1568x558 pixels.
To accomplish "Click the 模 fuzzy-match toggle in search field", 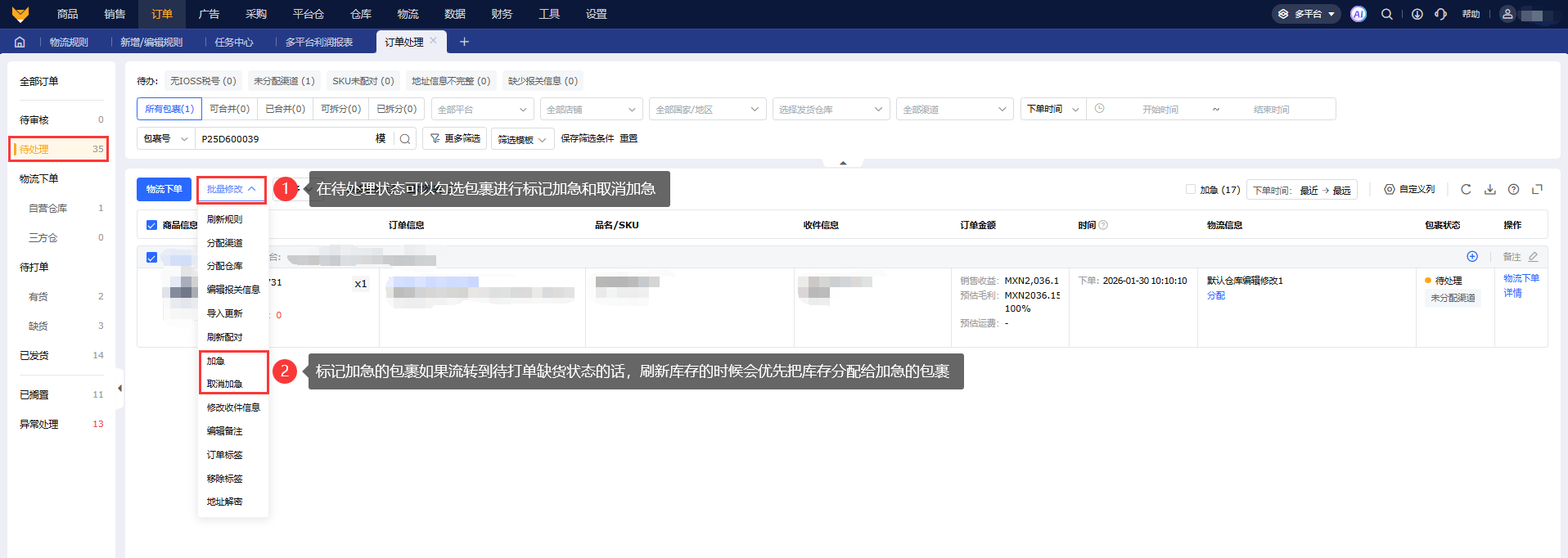I will [x=381, y=138].
